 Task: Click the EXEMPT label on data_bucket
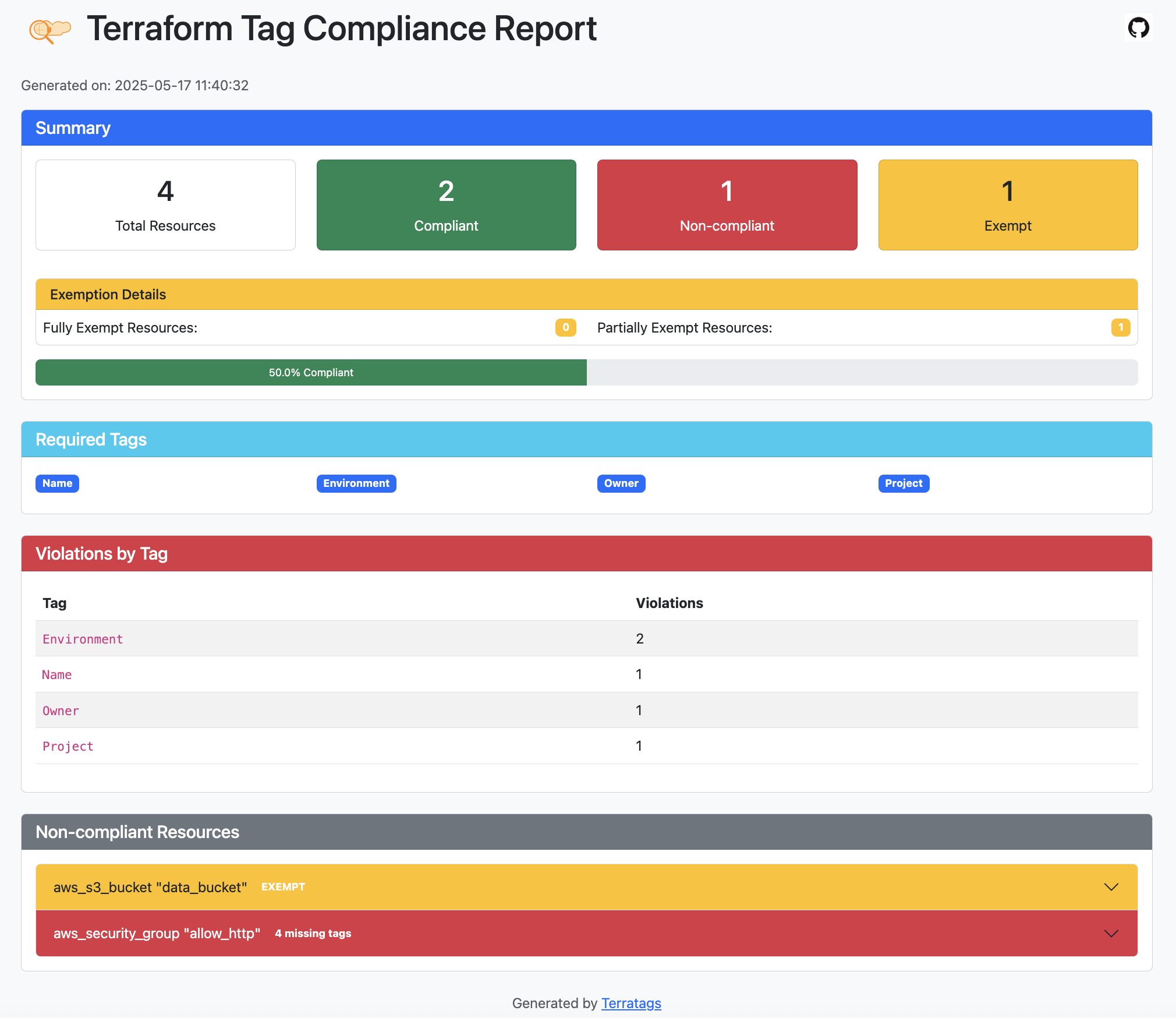click(x=283, y=886)
